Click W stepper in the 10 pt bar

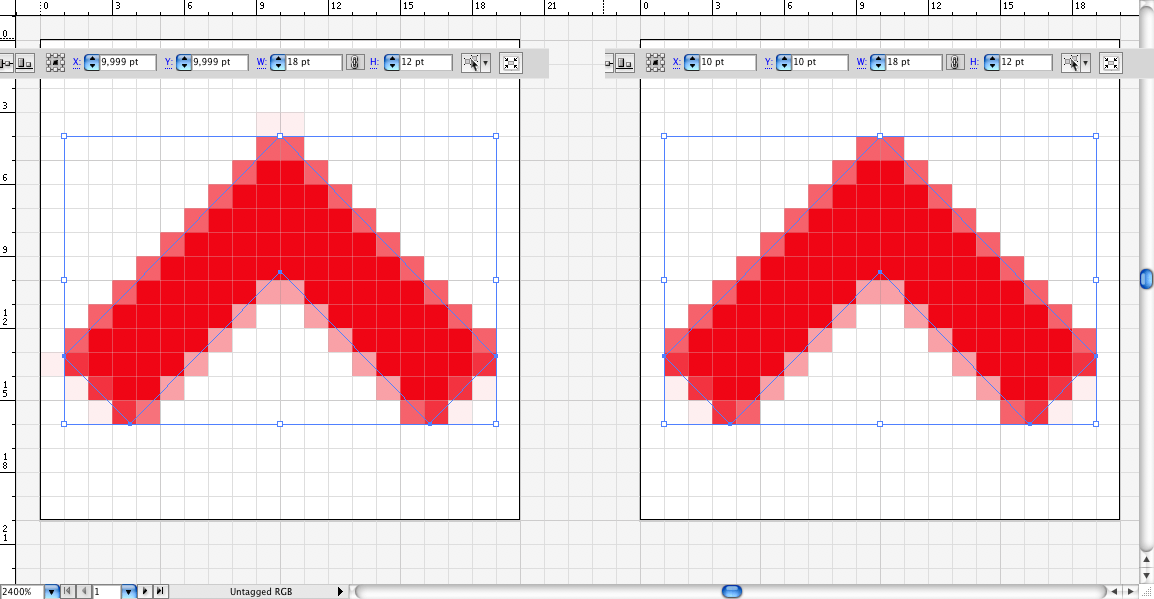[x=877, y=63]
